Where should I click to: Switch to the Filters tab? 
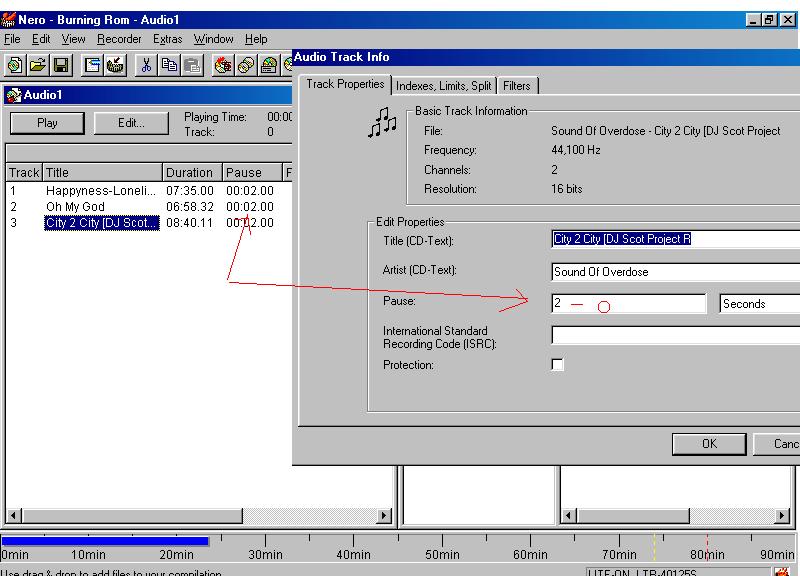point(517,86)
